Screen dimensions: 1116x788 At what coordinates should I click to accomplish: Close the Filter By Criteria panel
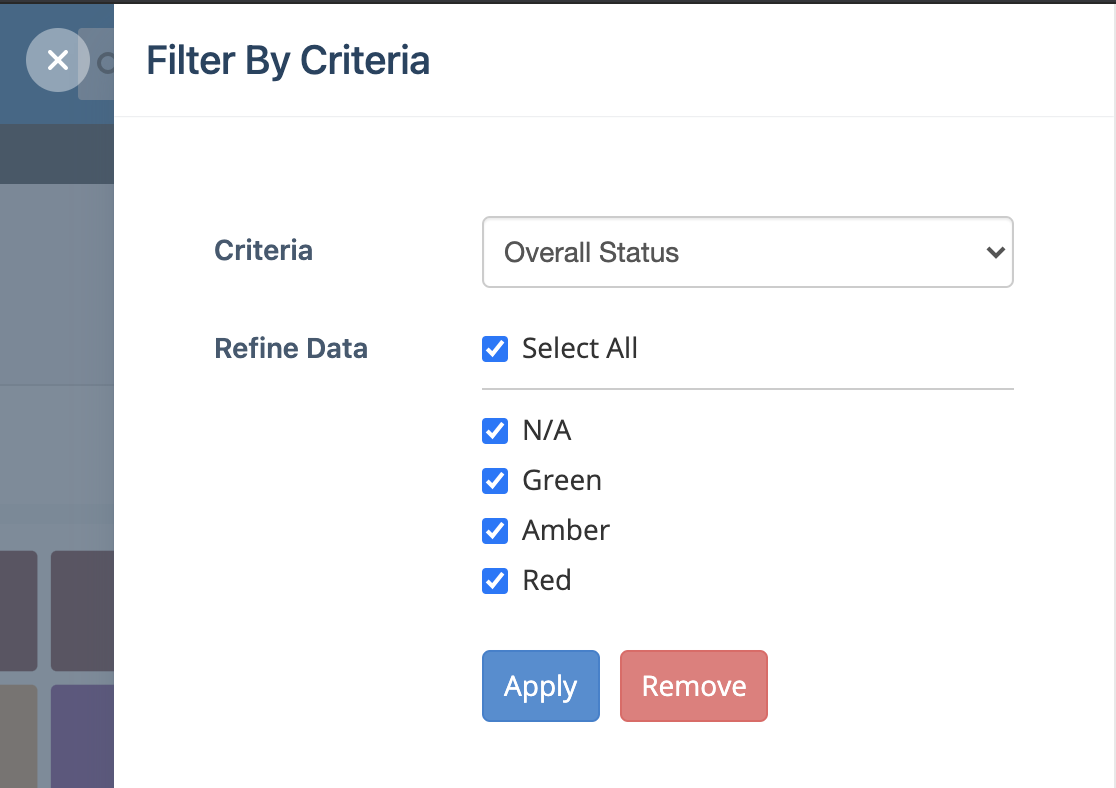pyautogui.click(x=58, y=60)
